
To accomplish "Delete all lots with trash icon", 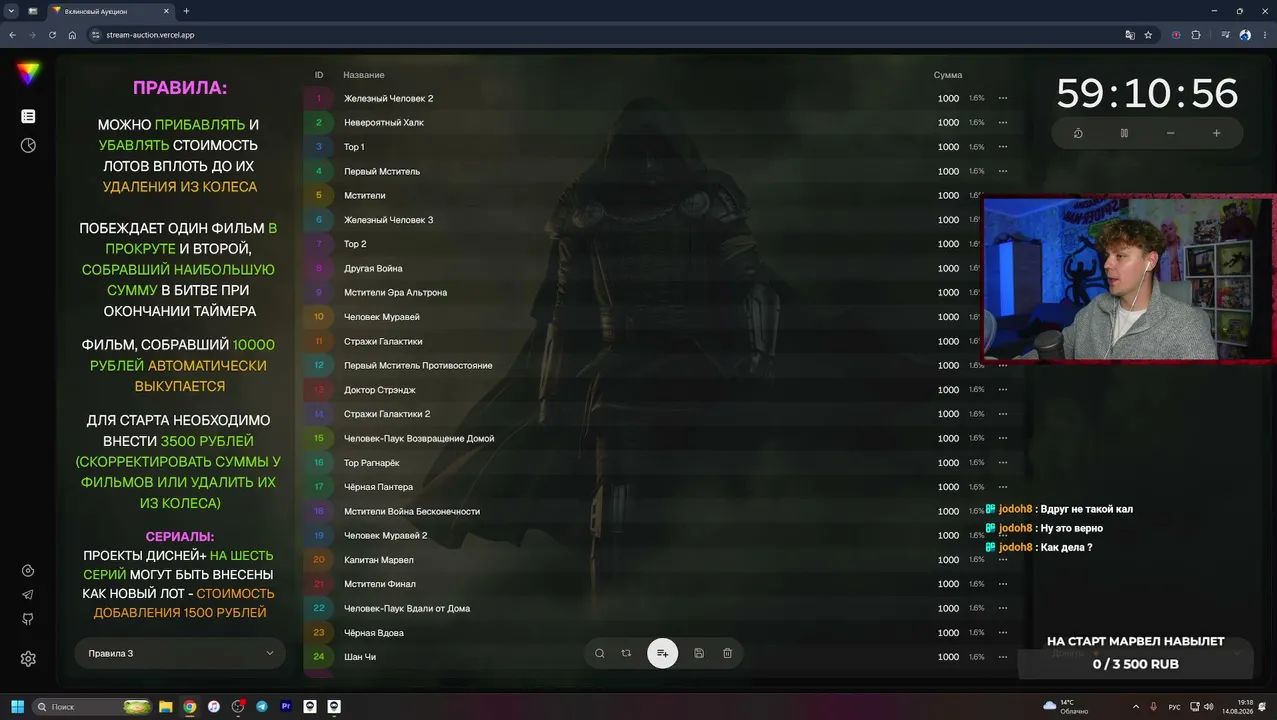I will coord(727,653).
